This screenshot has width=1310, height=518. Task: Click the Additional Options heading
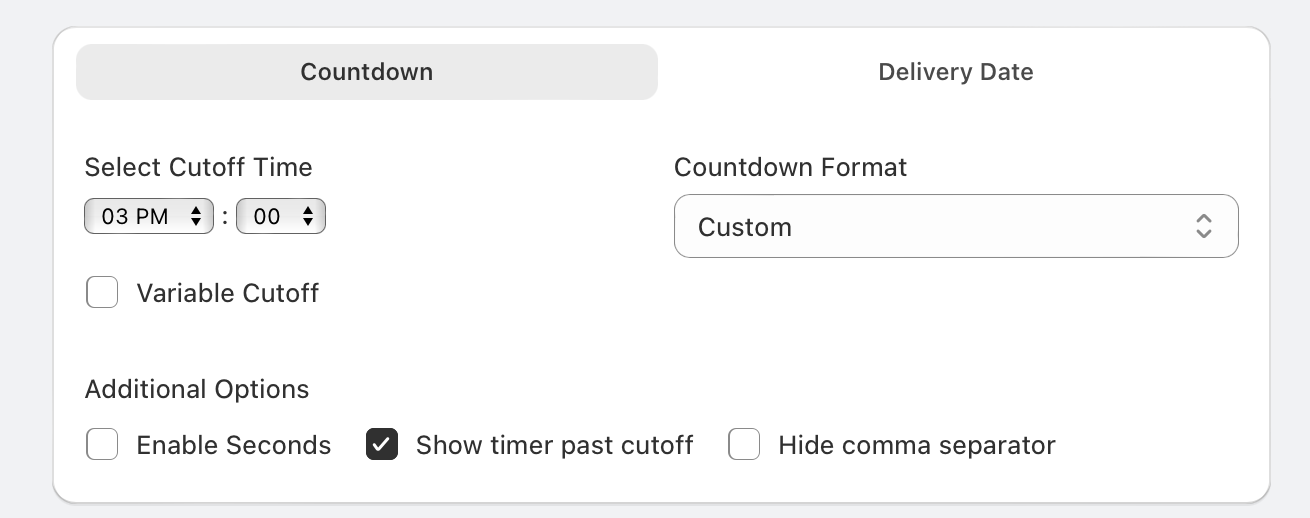(197, 389)
